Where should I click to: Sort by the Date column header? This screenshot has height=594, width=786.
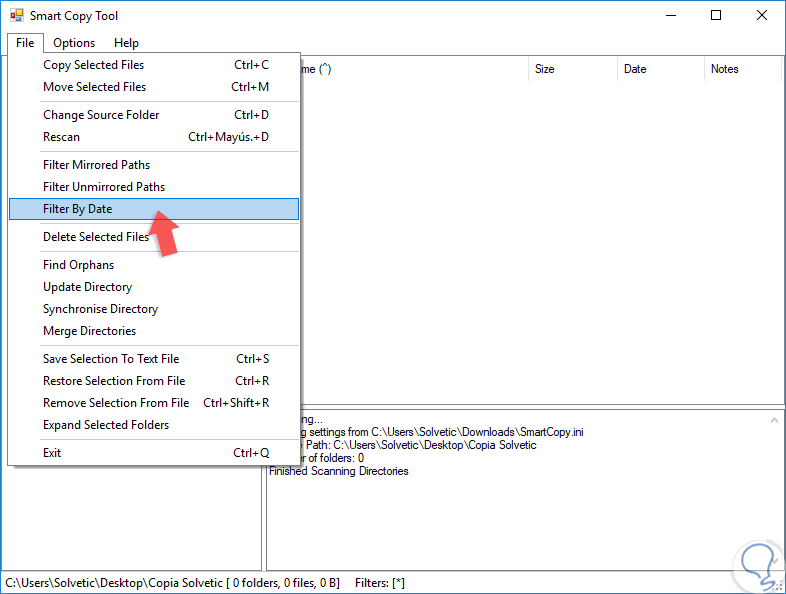(661, 69)
